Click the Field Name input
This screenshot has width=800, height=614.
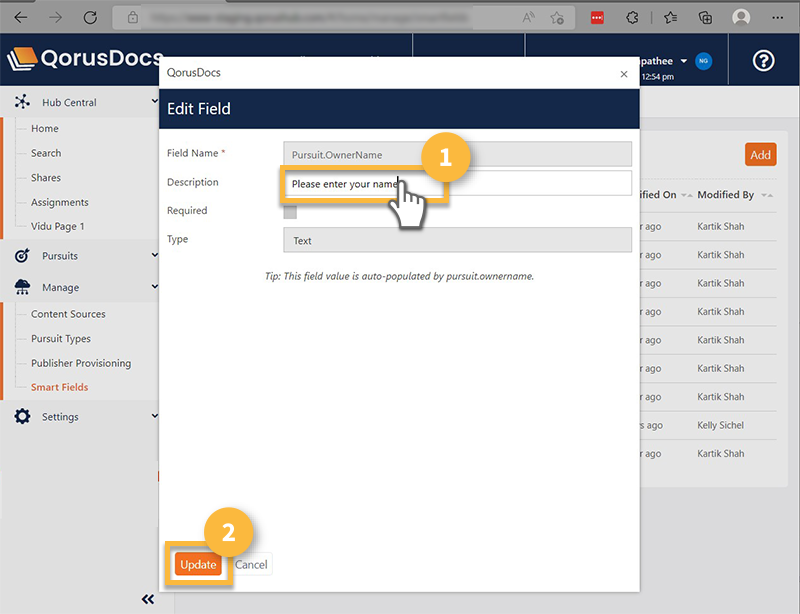pyautogui.click(x=457, y=154)
